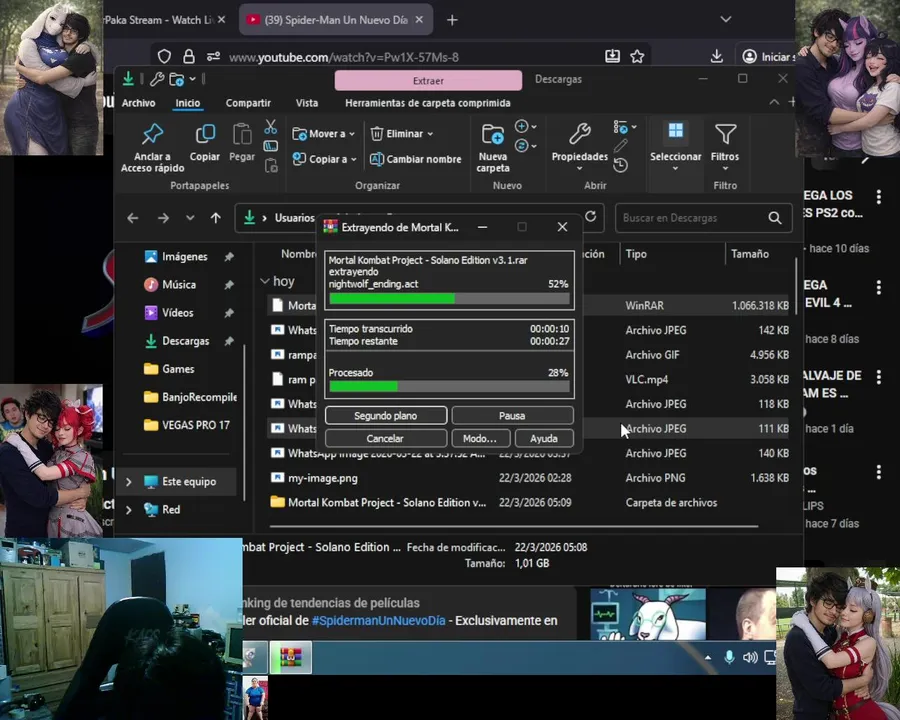
Task: Select the my-image.png file
Action: click(x=529, y=478)
